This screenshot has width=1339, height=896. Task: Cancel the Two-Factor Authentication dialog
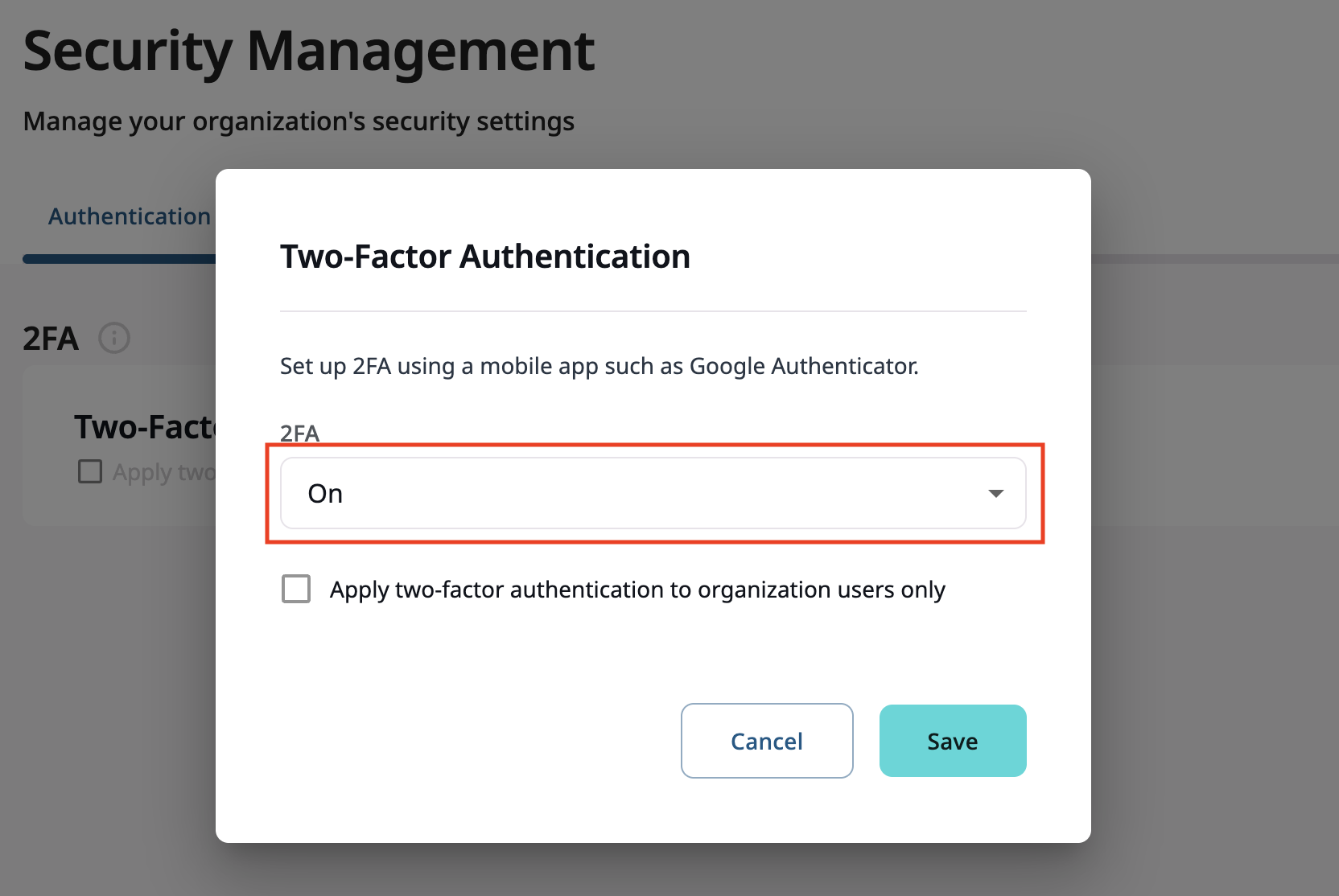(766, 741)
